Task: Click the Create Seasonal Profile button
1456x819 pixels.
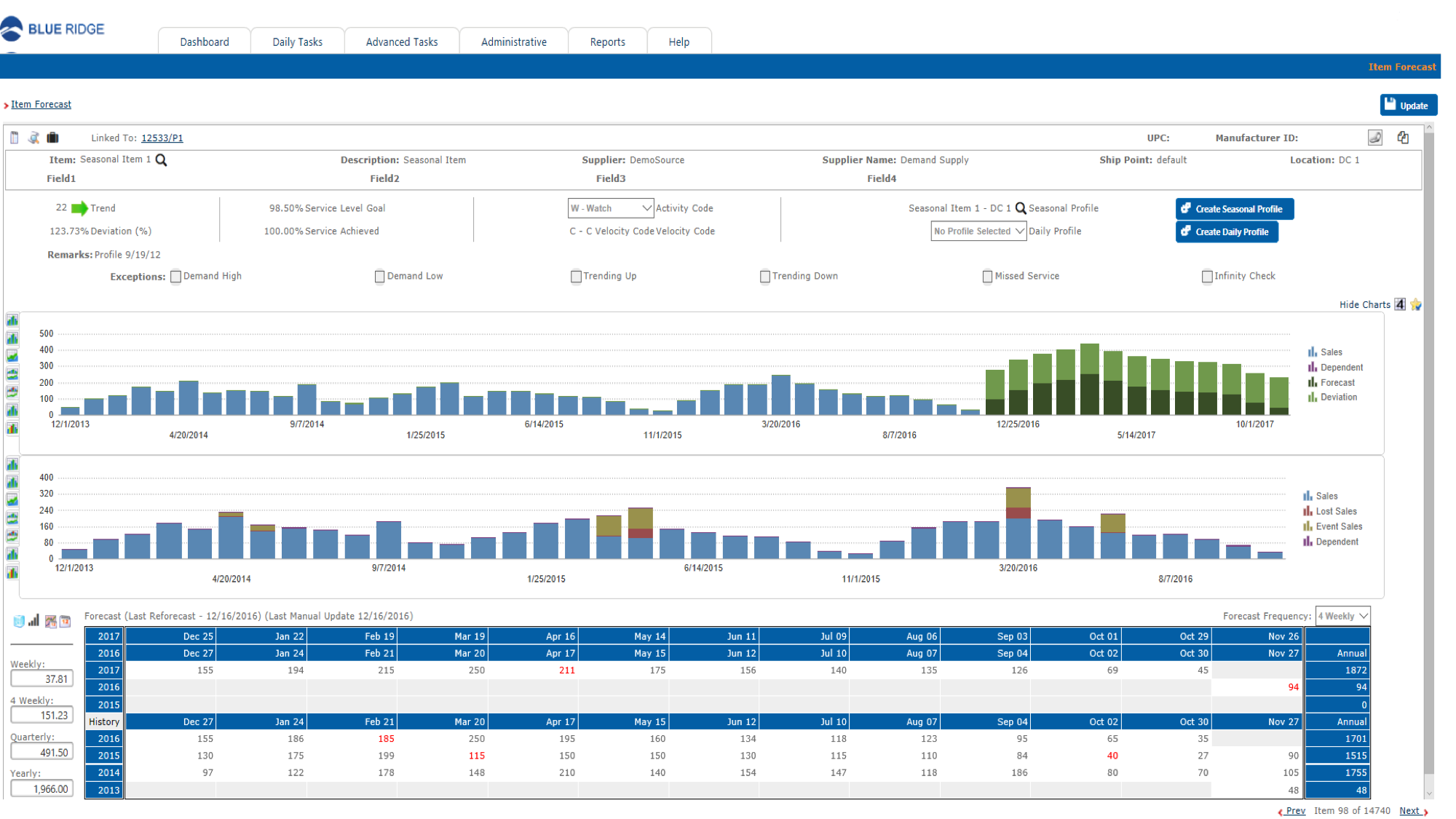Action: point(1234,209)
